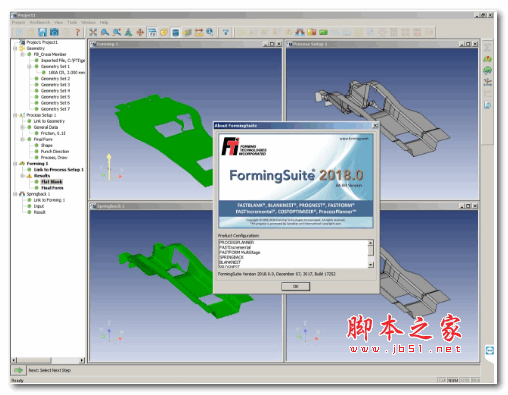Collapse the Geometry Set 1 node
The height and width of the screenshot is (395, 508).
(x=30, y=67)
